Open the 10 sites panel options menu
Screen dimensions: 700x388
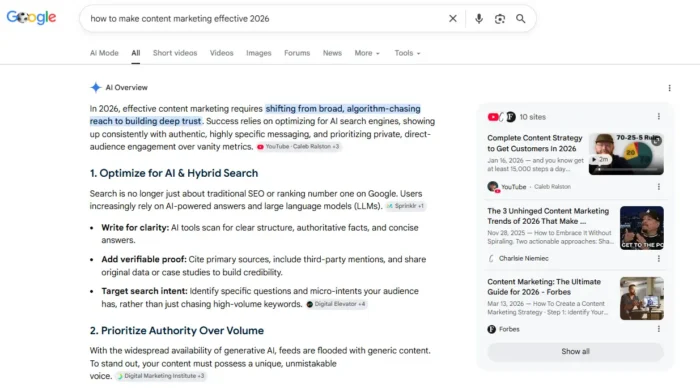point(658,117)
